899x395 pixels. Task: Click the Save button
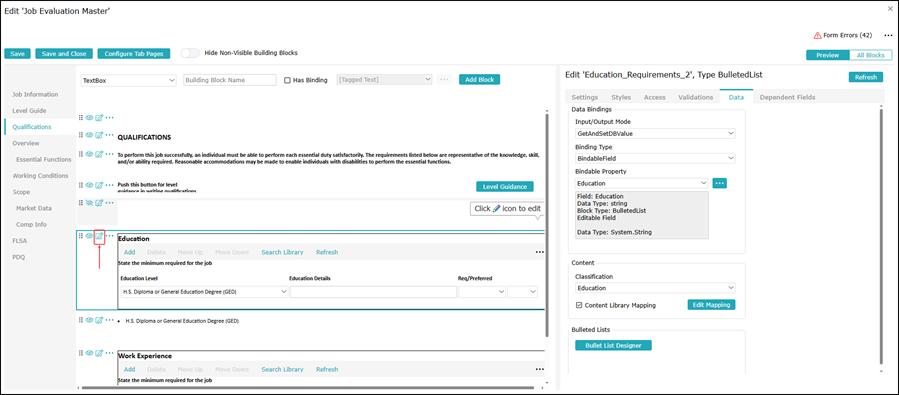tap(17, 53)
